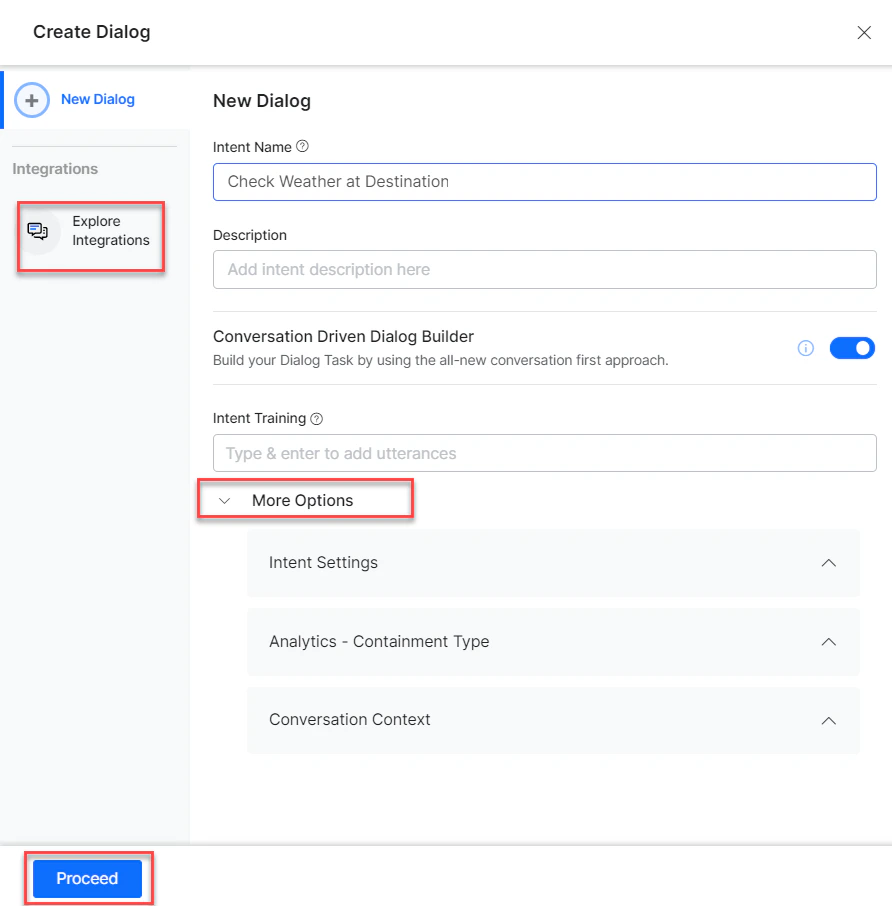Click the Intent Name input field

click(x=544, y=182)
